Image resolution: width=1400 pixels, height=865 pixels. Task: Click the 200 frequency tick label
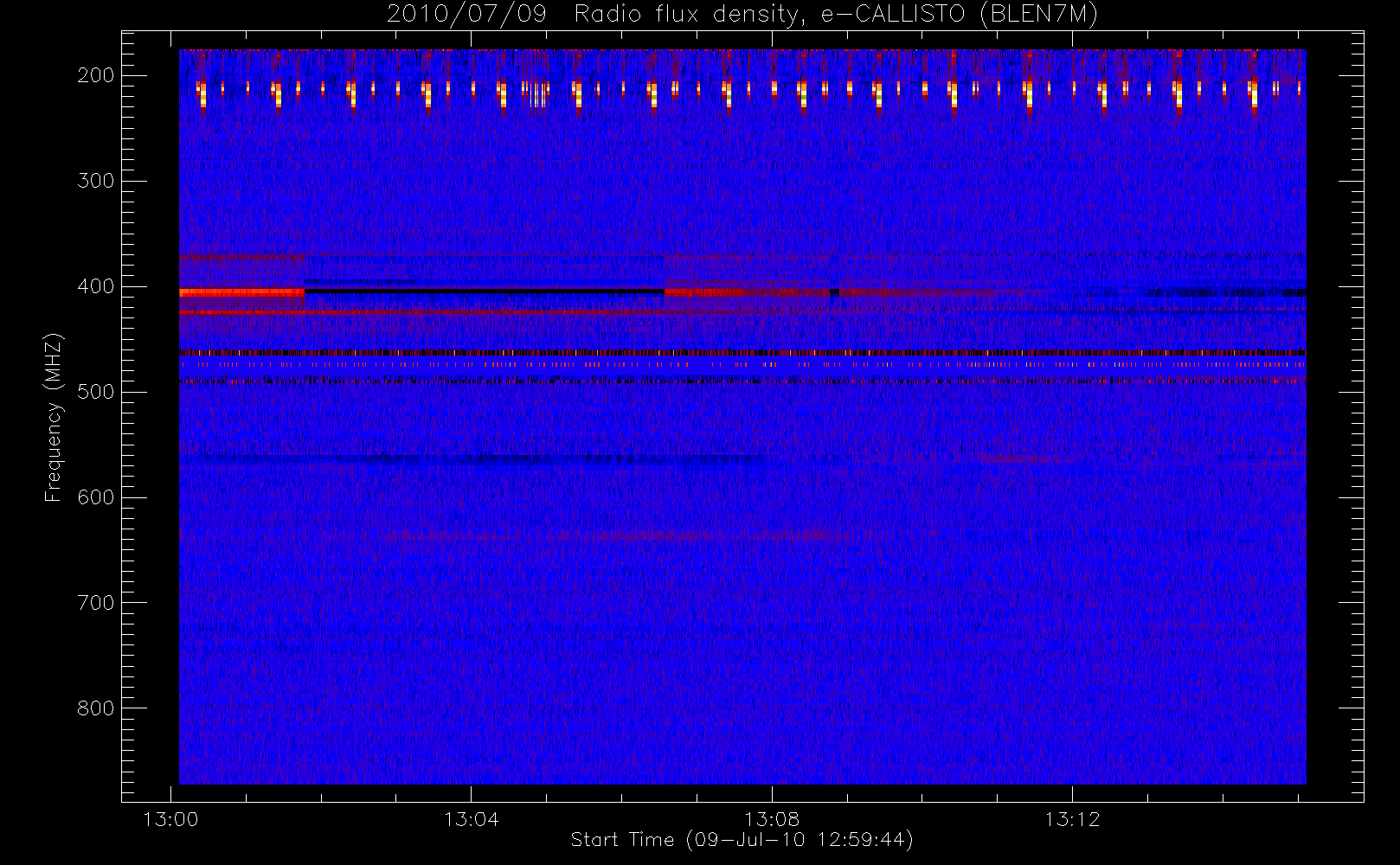(96, 75)
